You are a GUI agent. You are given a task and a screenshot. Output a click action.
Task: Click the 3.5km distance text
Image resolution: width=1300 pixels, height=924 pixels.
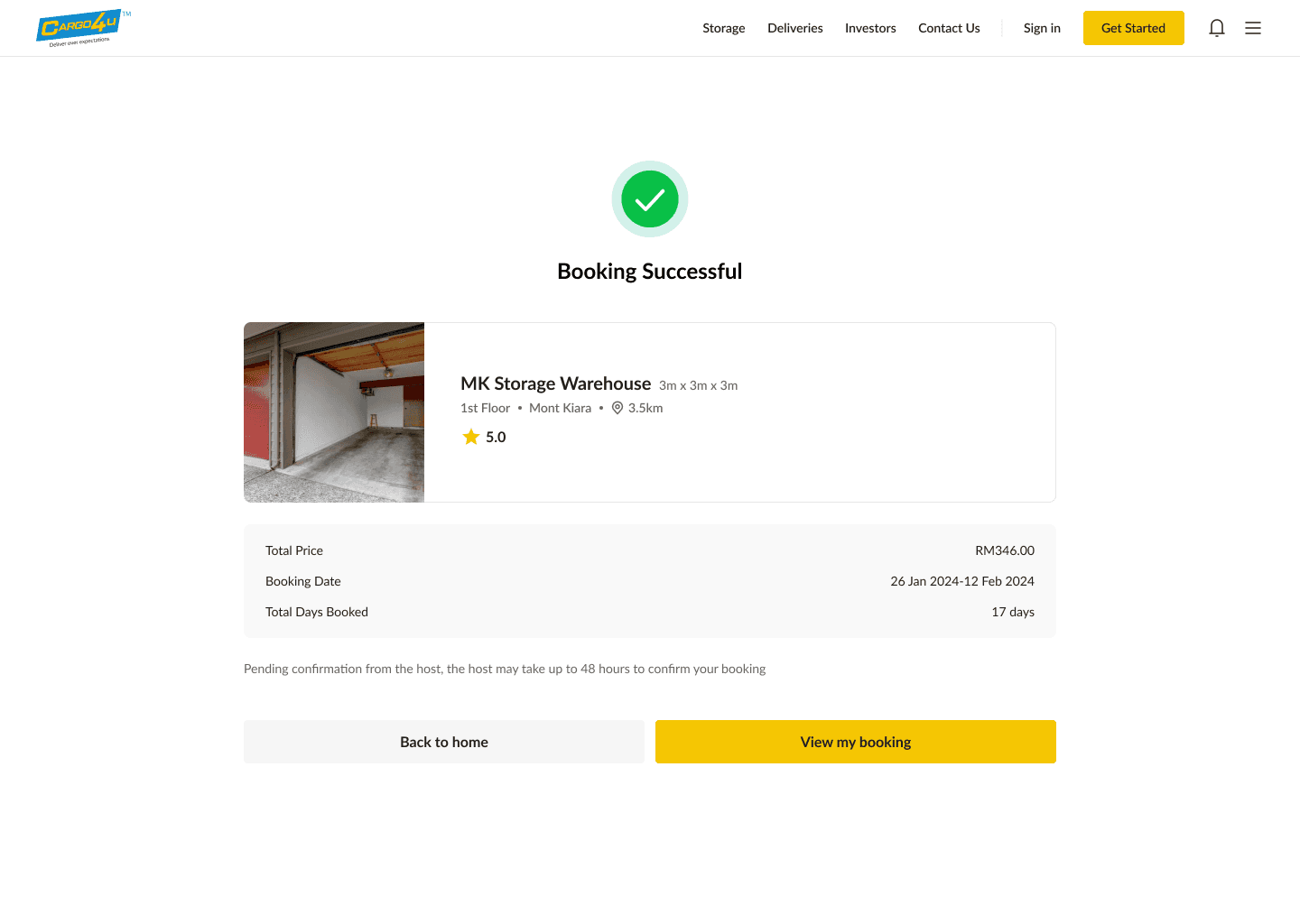pos(645,408)
